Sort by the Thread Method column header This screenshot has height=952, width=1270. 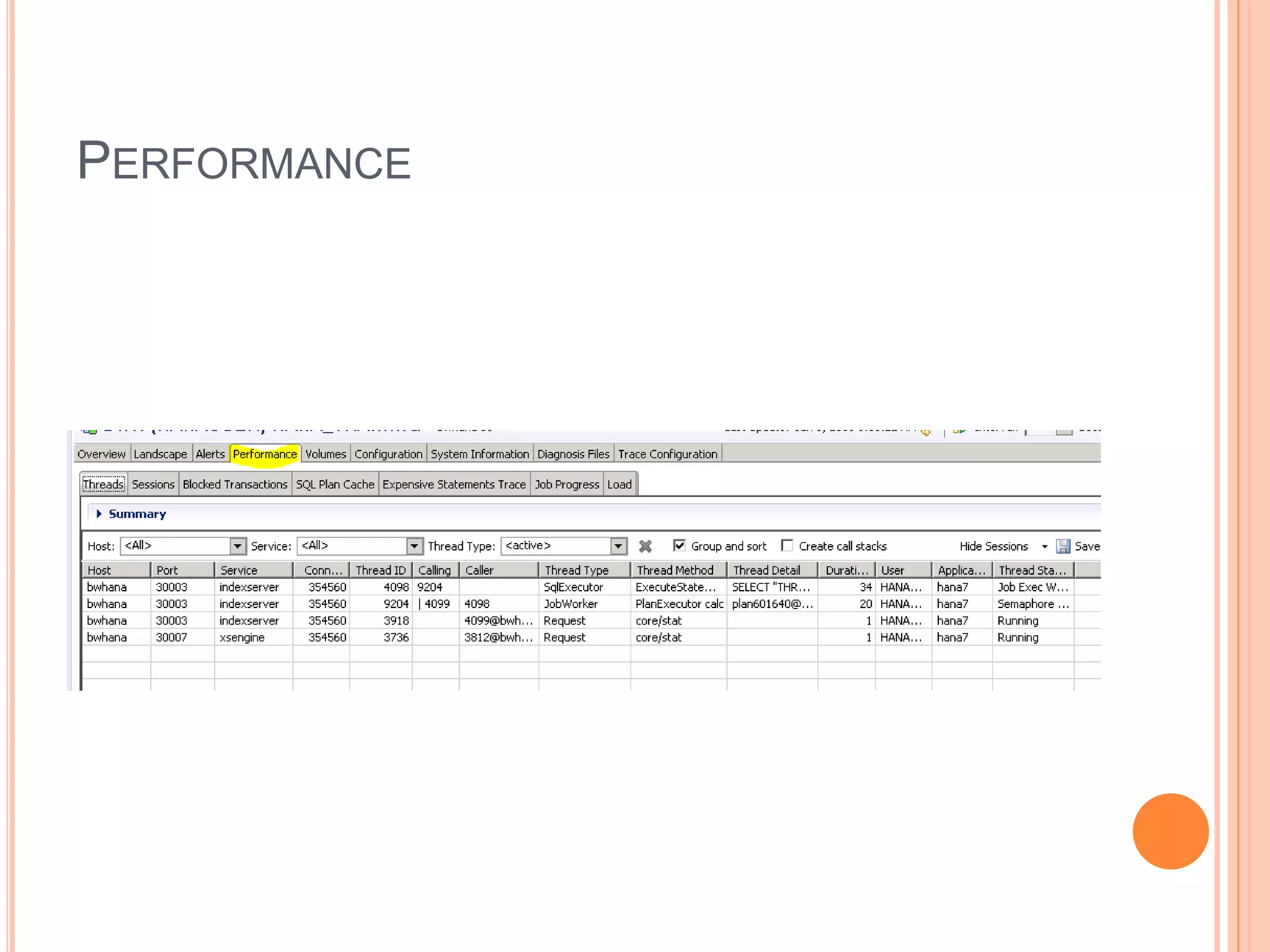pos(678,570)
